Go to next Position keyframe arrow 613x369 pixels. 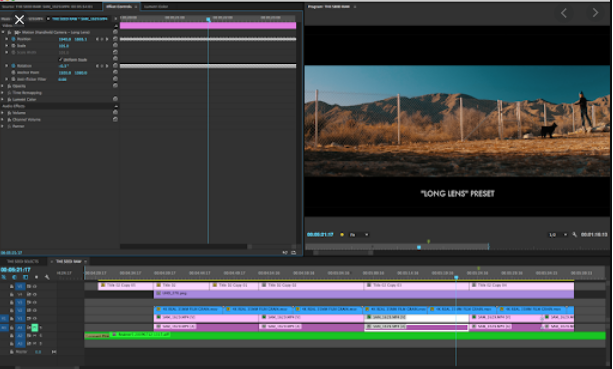(107, 39)
